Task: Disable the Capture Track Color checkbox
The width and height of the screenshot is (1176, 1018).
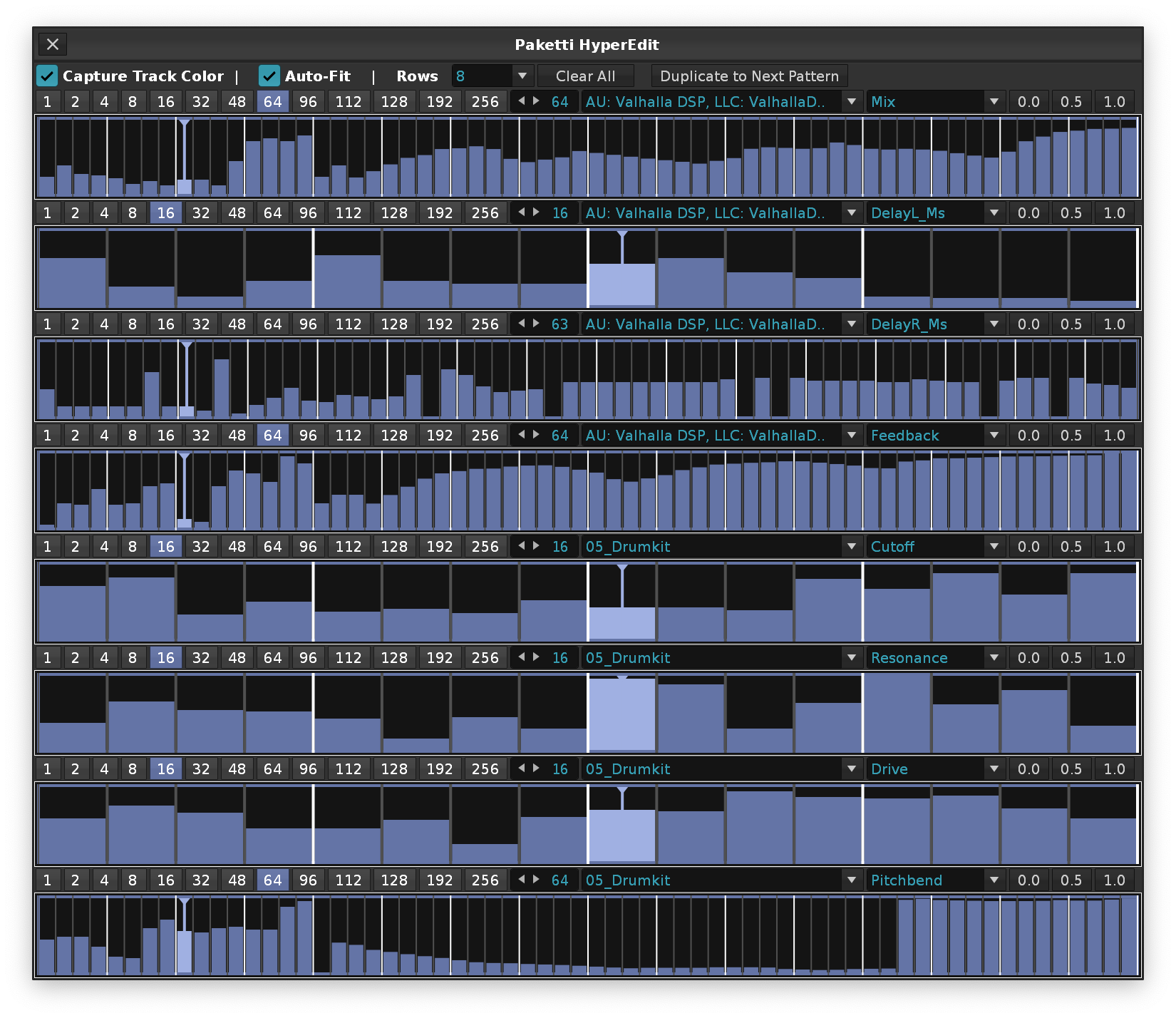Action: (47, 76)
